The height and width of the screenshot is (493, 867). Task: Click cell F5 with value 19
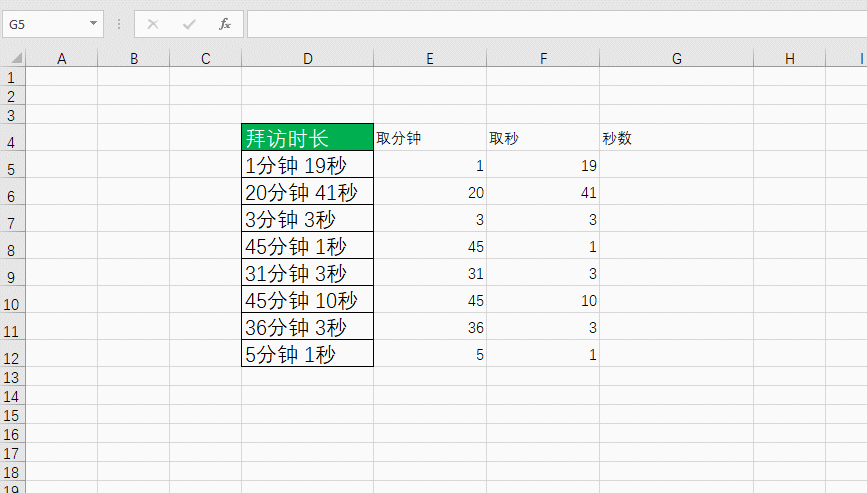(x=543, y=165)
